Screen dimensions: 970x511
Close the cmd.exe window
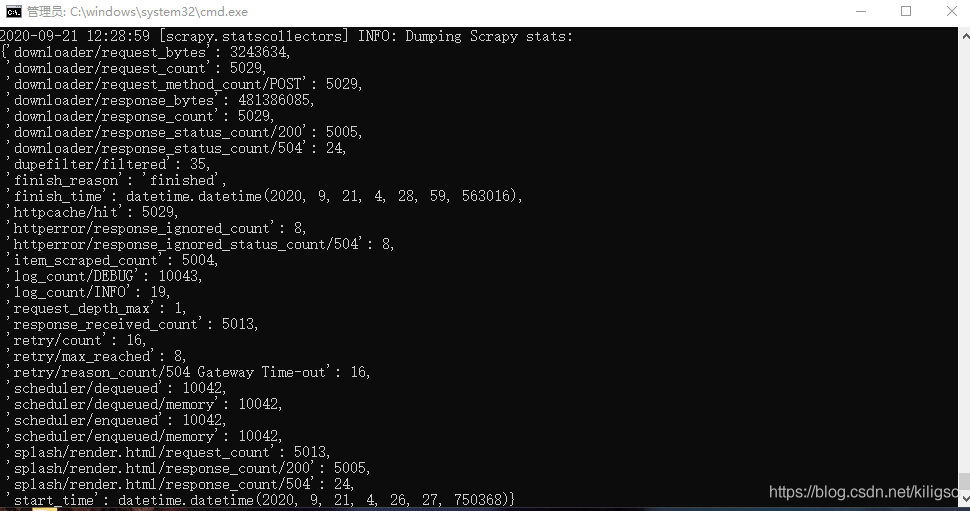coord(951,12)
